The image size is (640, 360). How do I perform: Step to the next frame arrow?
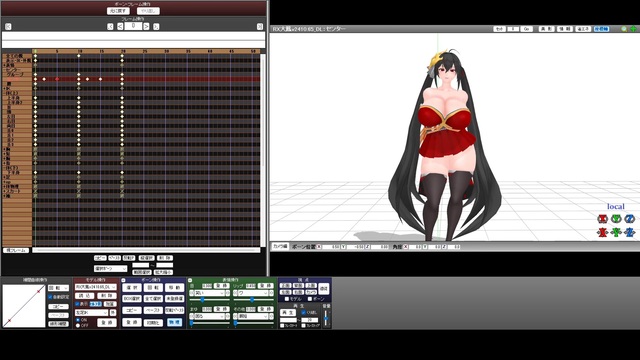click(146, 27)
